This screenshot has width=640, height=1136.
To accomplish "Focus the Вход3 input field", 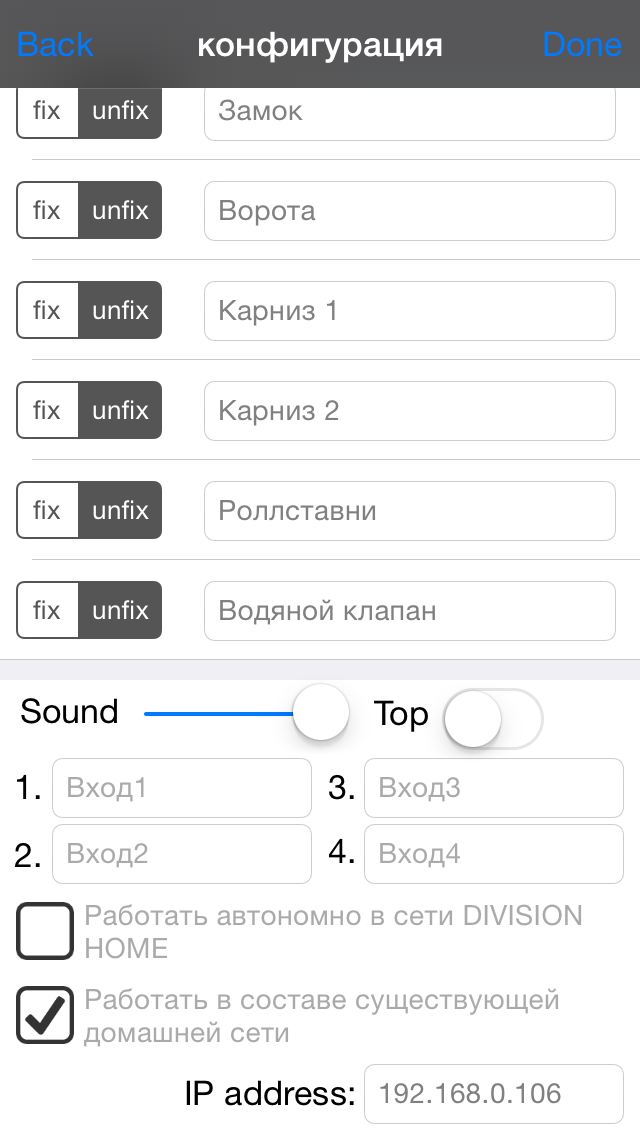I will (493, 788).
